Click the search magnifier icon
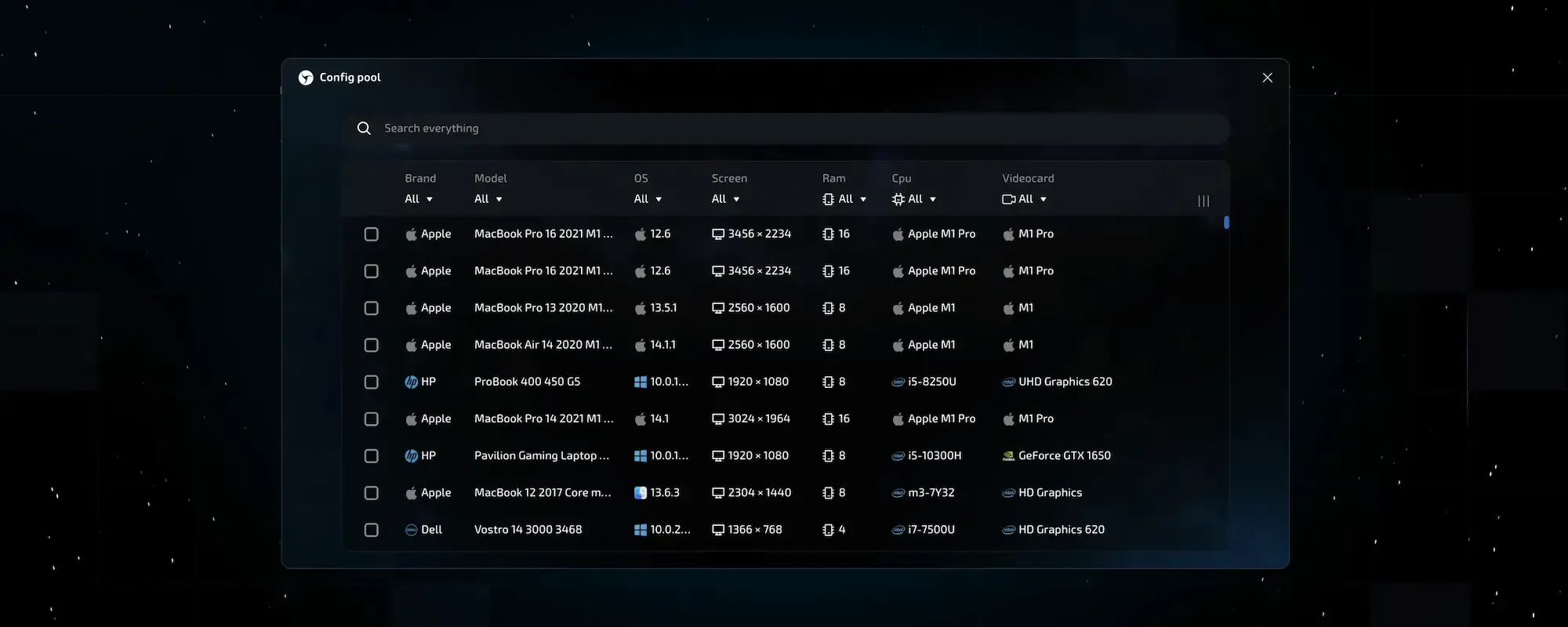Screen dimensions: 1568x627 point(364,129)
